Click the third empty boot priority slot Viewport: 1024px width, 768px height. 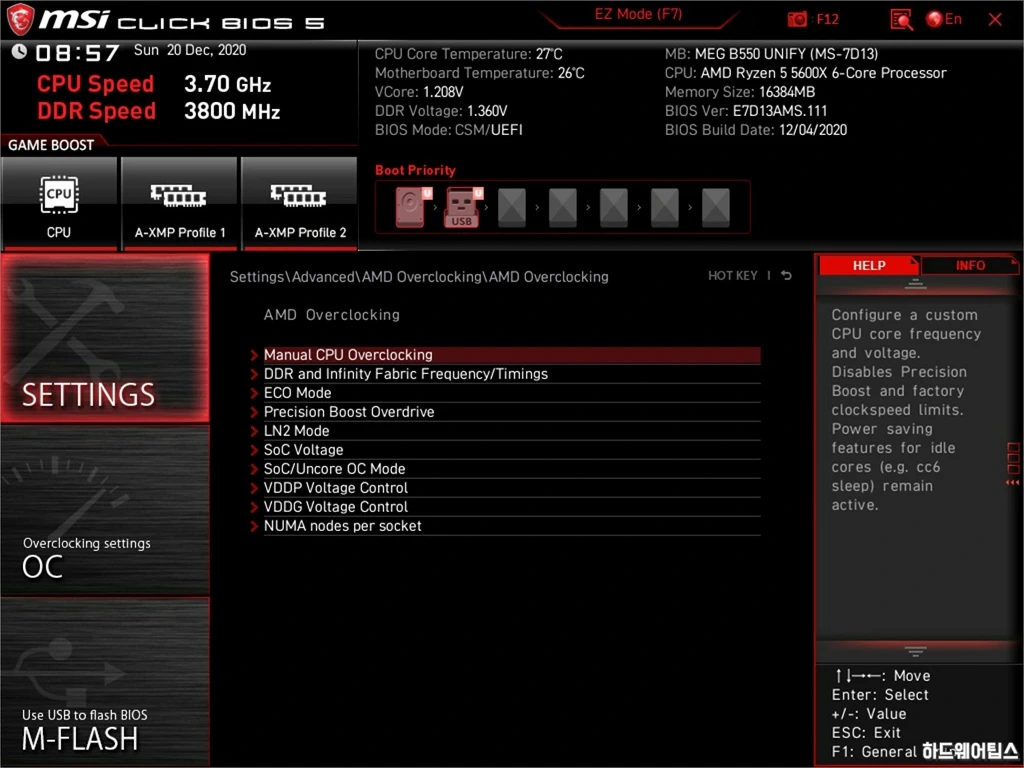tap(613, 207)
